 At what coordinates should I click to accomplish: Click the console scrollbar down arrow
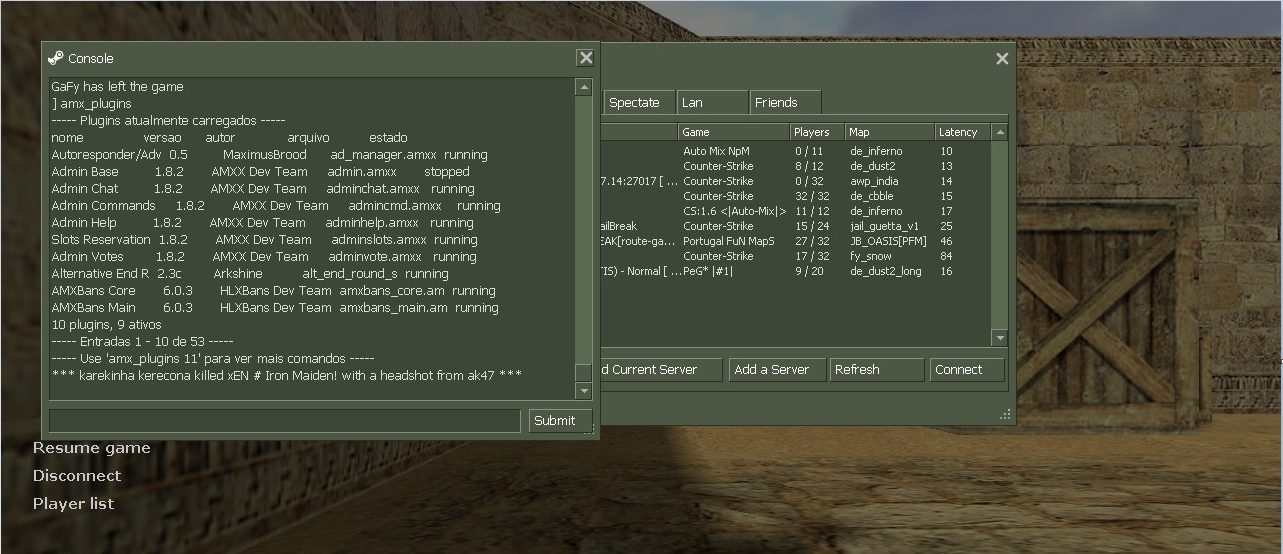tap(584, 392)
